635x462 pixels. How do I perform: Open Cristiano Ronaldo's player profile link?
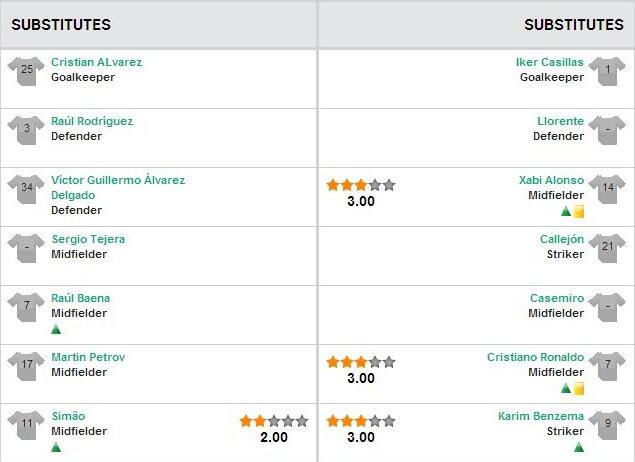click(x=535, y=357)
